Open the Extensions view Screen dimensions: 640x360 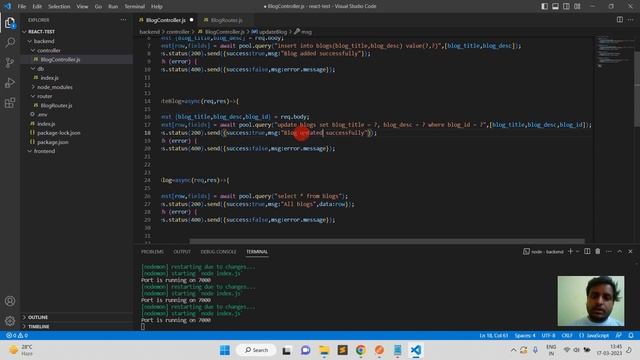[x=10, y=102]
